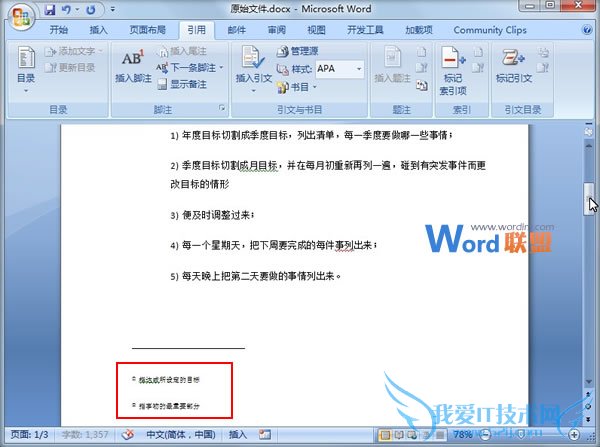Save the document with the floppy icon
Image resolution: width=600 pixels, height=447 pixels.
tap(50, 10)
